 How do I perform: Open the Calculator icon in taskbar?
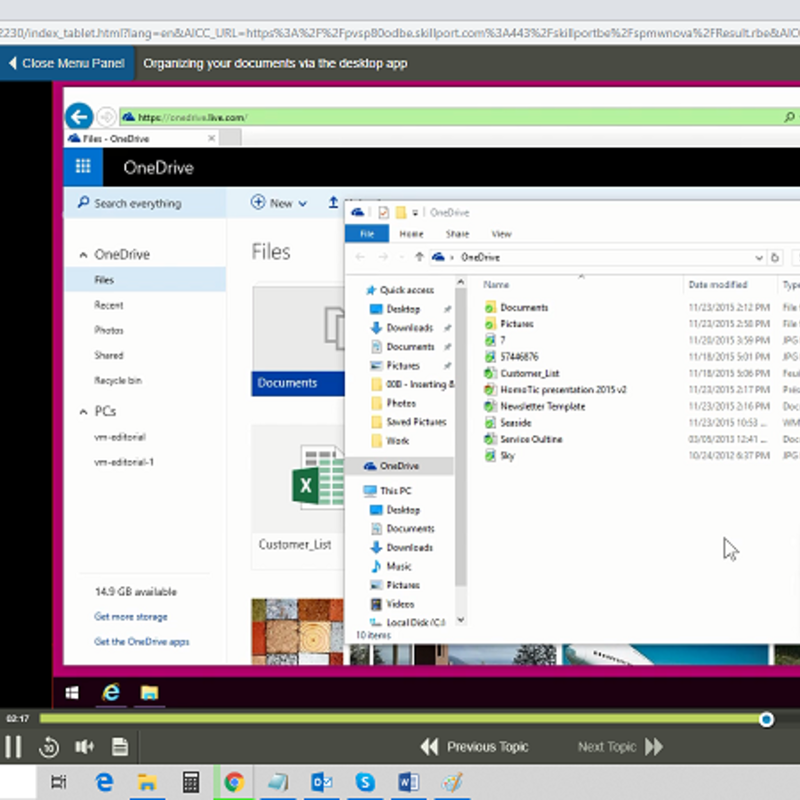[191, 782]
